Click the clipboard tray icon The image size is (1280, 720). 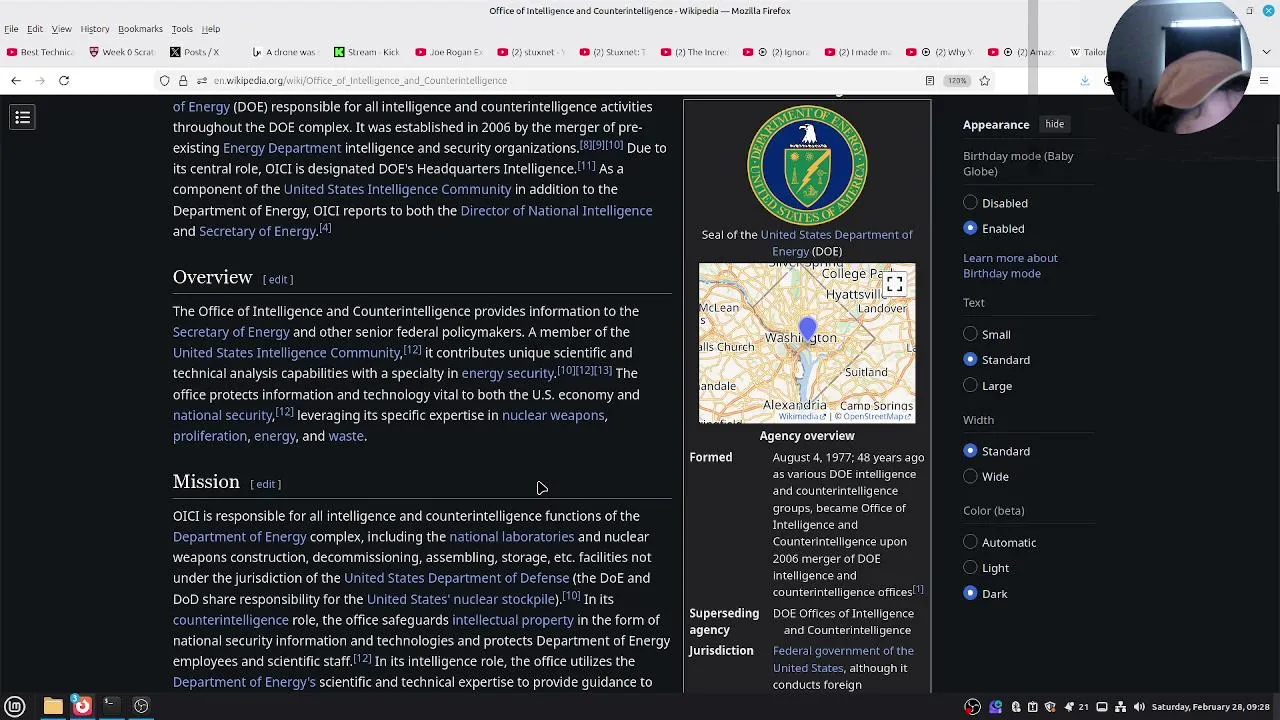1033,707
